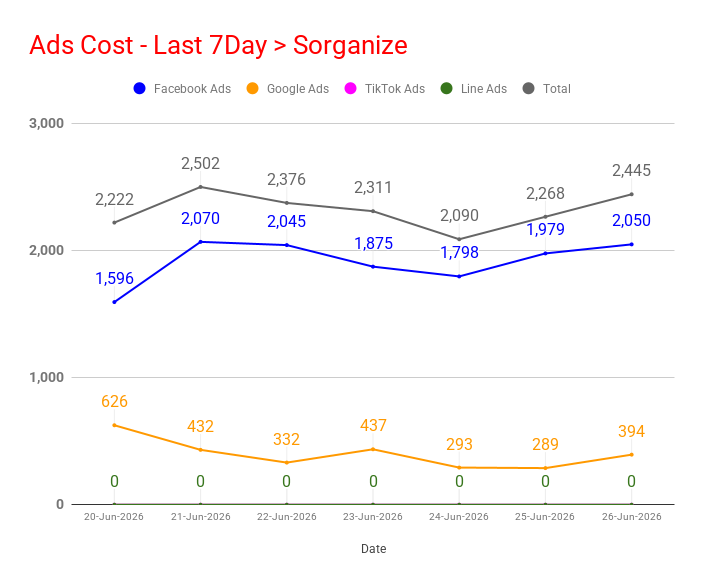Click the orange Google Ads legend dot
The width and height of the screenshot is (704, 585).
pyautogui.click(x=253, y=88)
